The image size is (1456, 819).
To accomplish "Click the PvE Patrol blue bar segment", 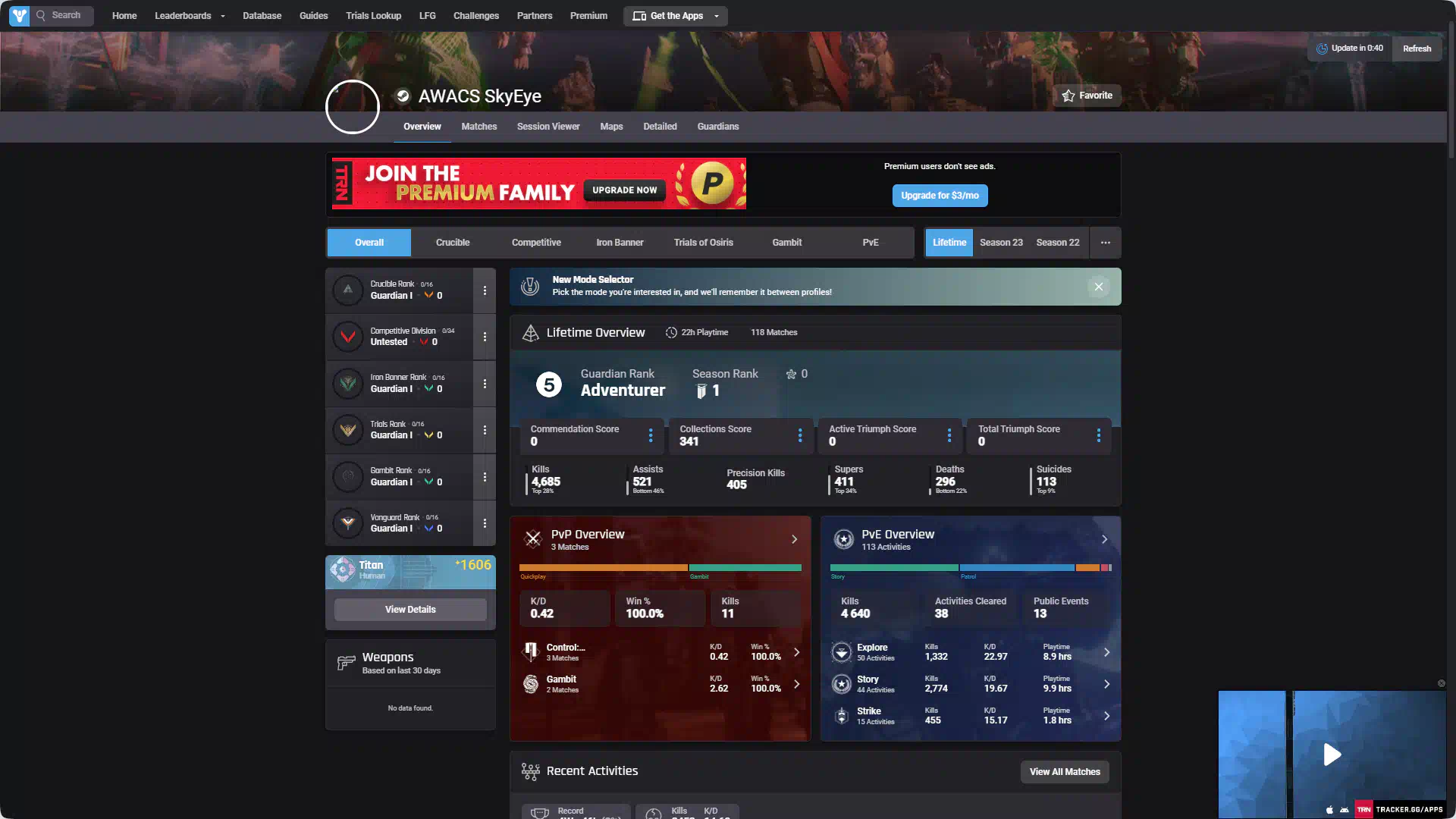I will pyautogui.click(x=1017, y=567).
